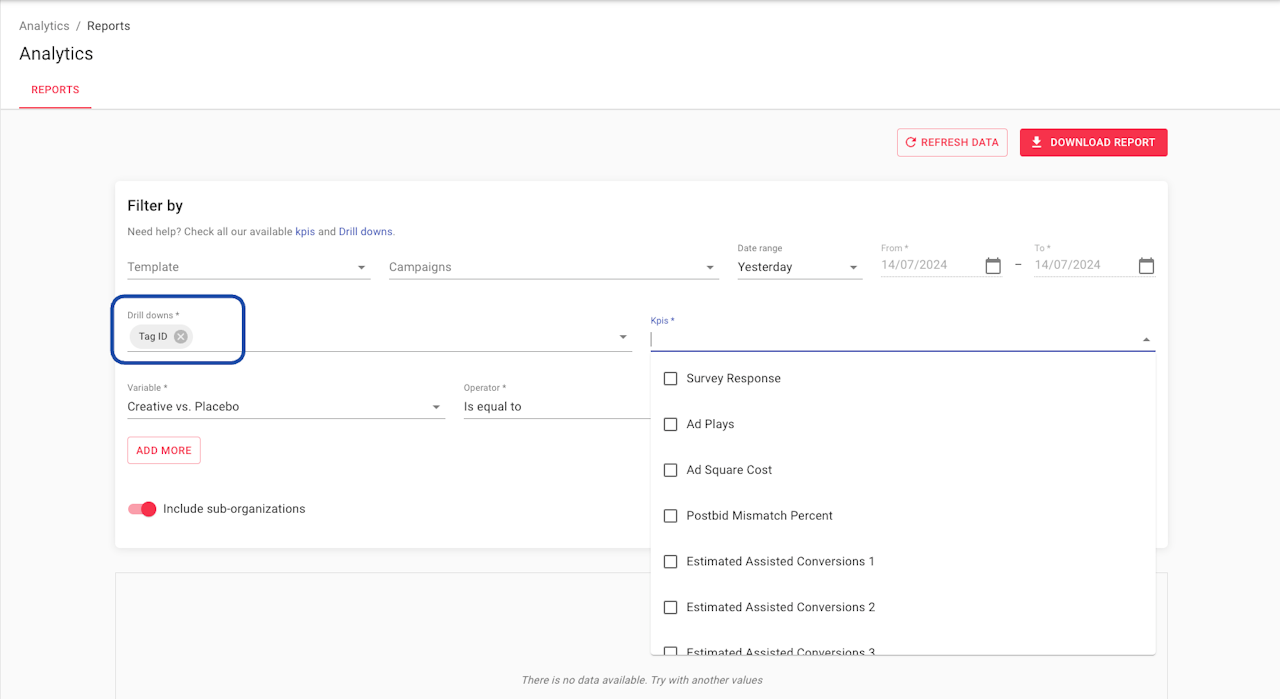
Task: Open the kpis help link
Action: tap(305, 232)
